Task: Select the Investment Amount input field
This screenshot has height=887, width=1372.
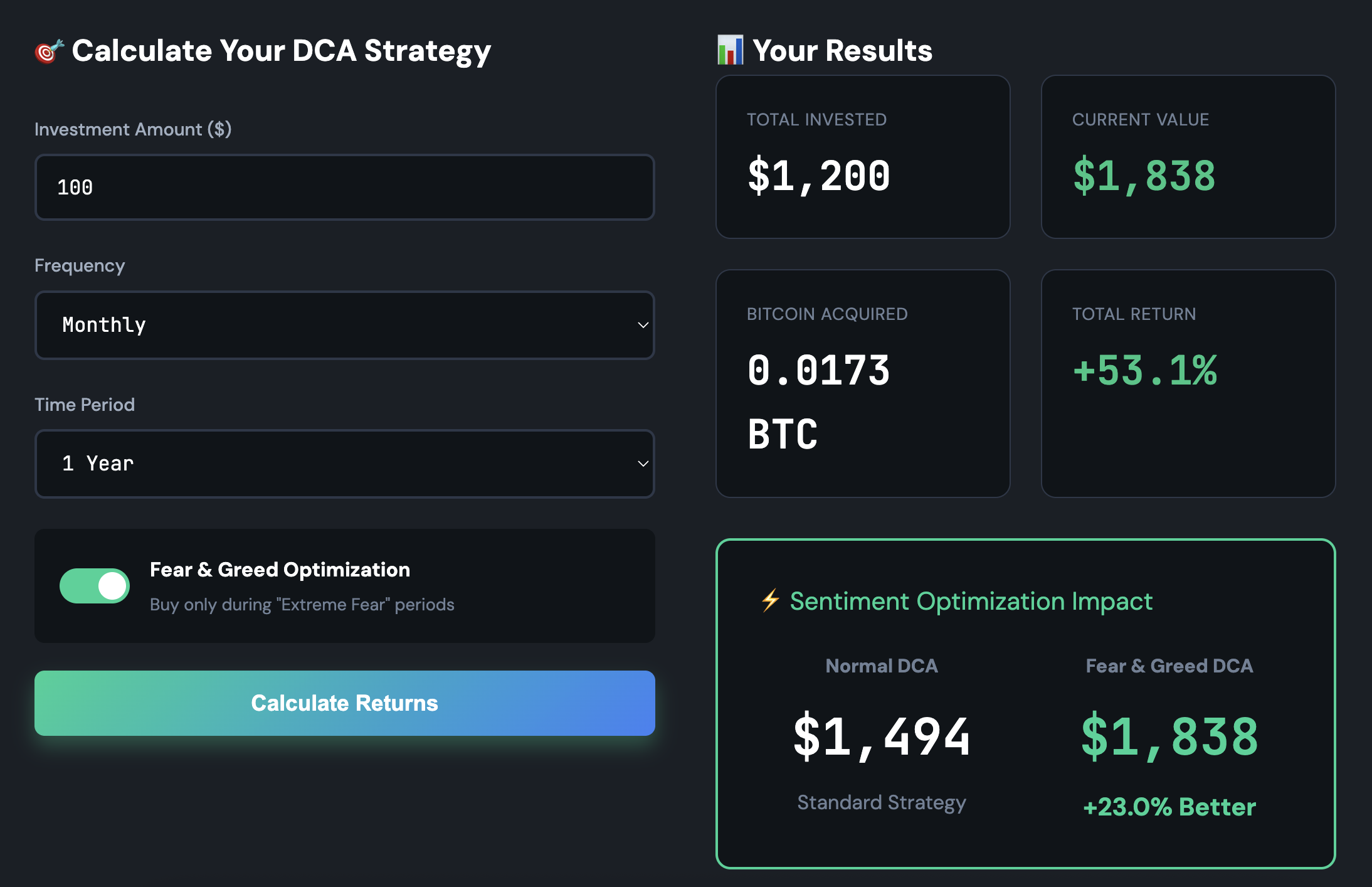Action: point(344,187)
